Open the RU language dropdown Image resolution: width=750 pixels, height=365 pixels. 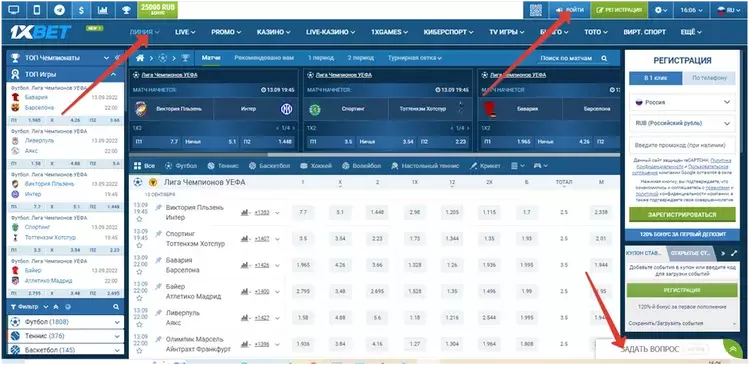728,10
